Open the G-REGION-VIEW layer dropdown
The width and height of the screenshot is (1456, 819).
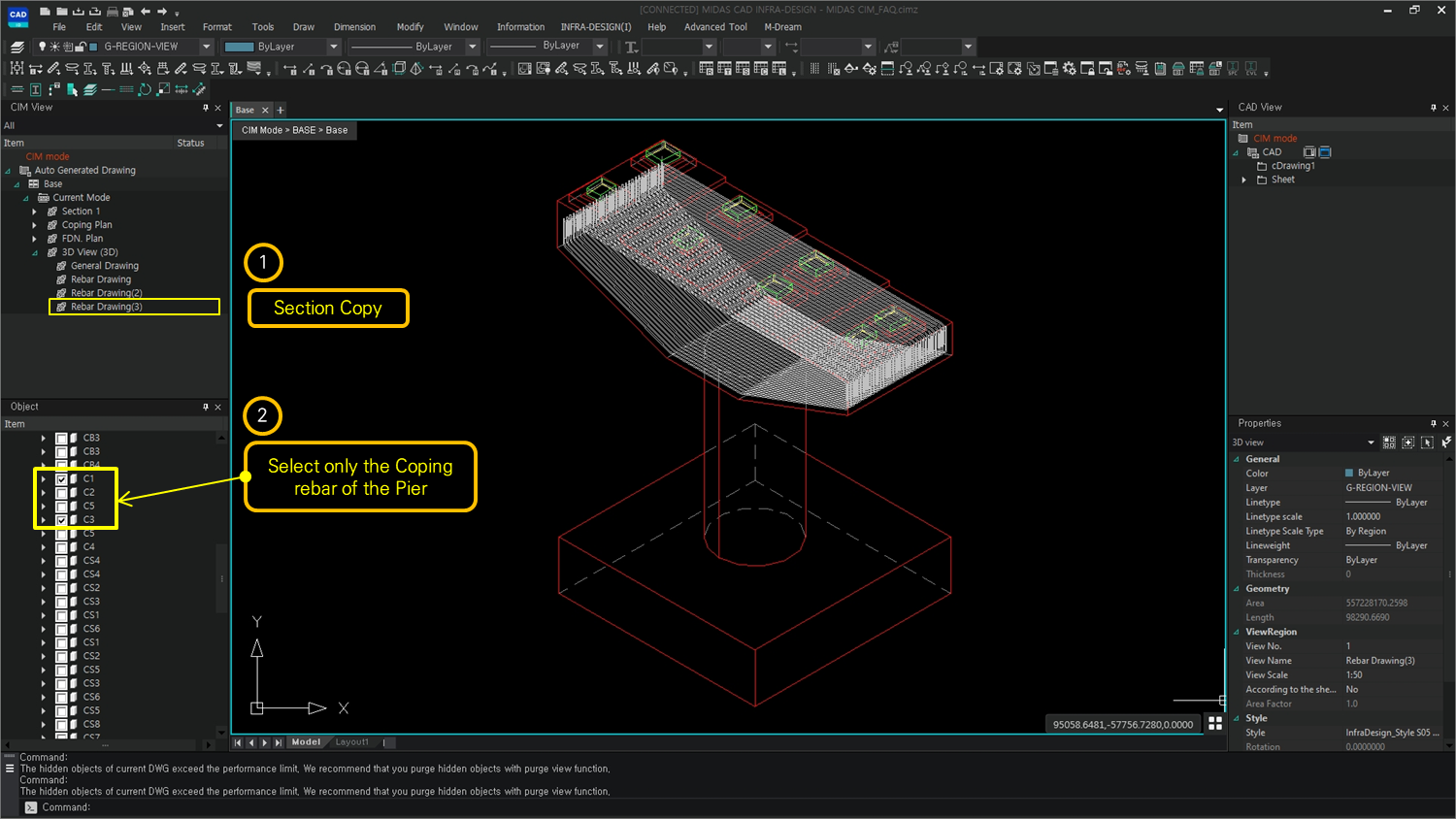click(x=207, y=46)
